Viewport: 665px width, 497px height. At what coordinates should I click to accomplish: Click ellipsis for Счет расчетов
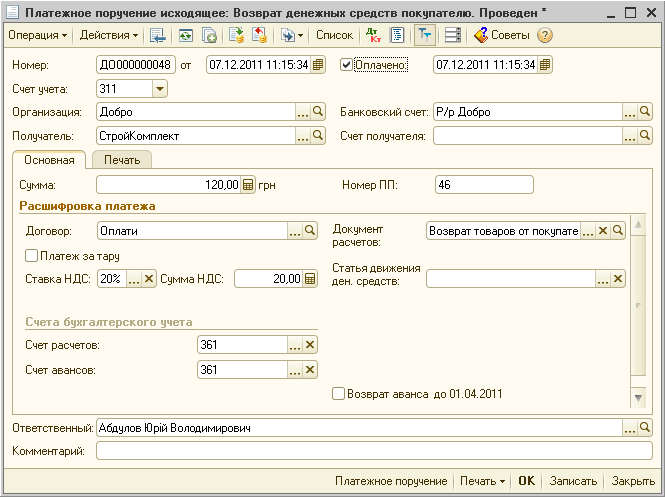point(295,345)
